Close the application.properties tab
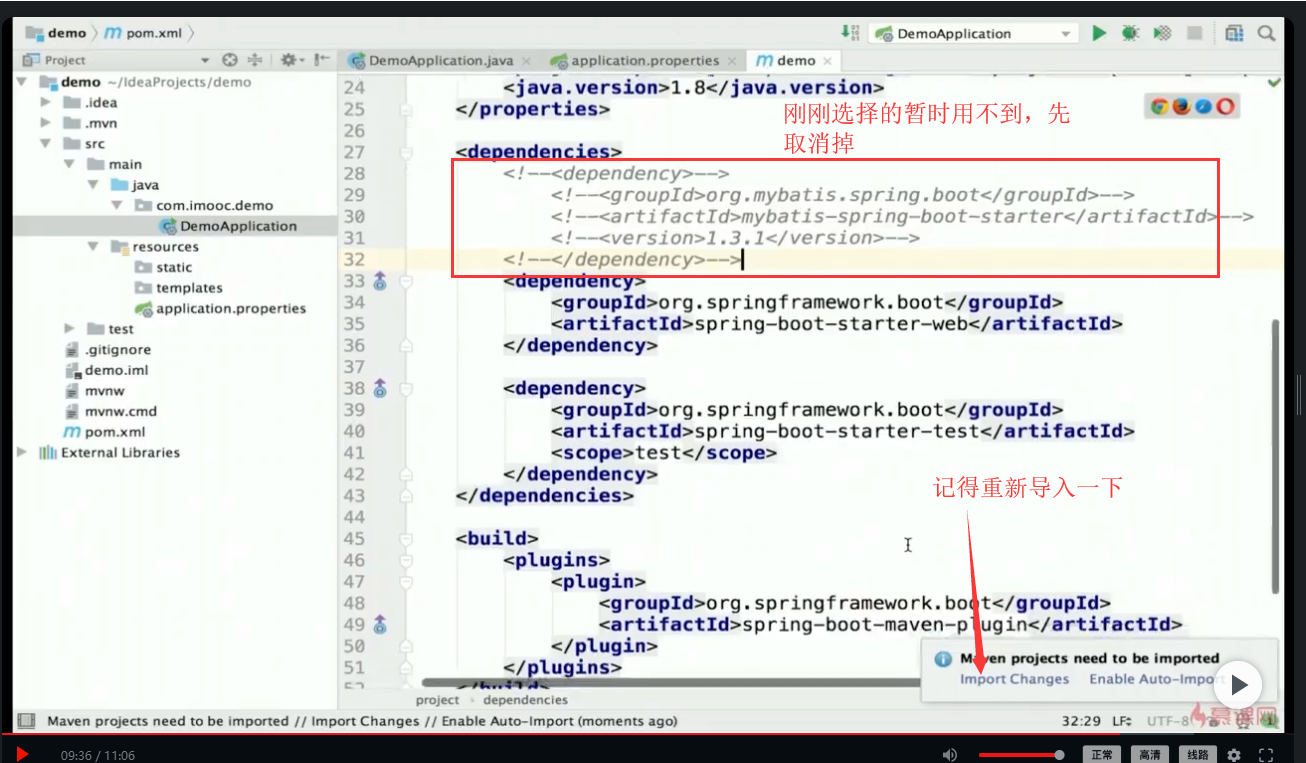The width and height of the screenshot is (1306, 763). tap(731, 61)
